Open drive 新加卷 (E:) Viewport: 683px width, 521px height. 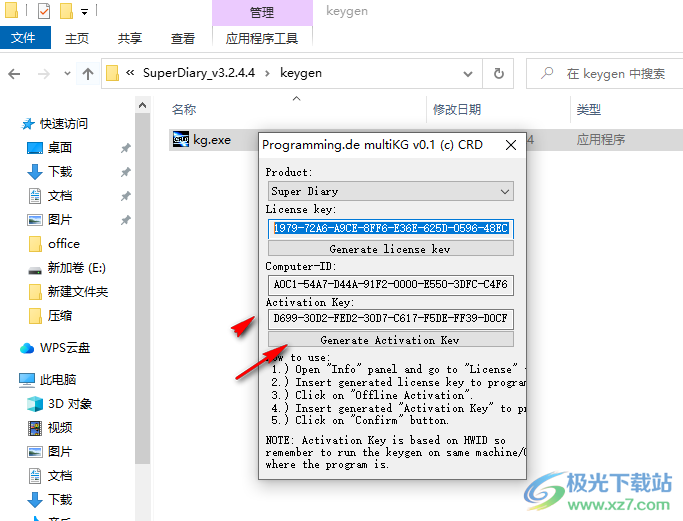click(x=76, y=267)
